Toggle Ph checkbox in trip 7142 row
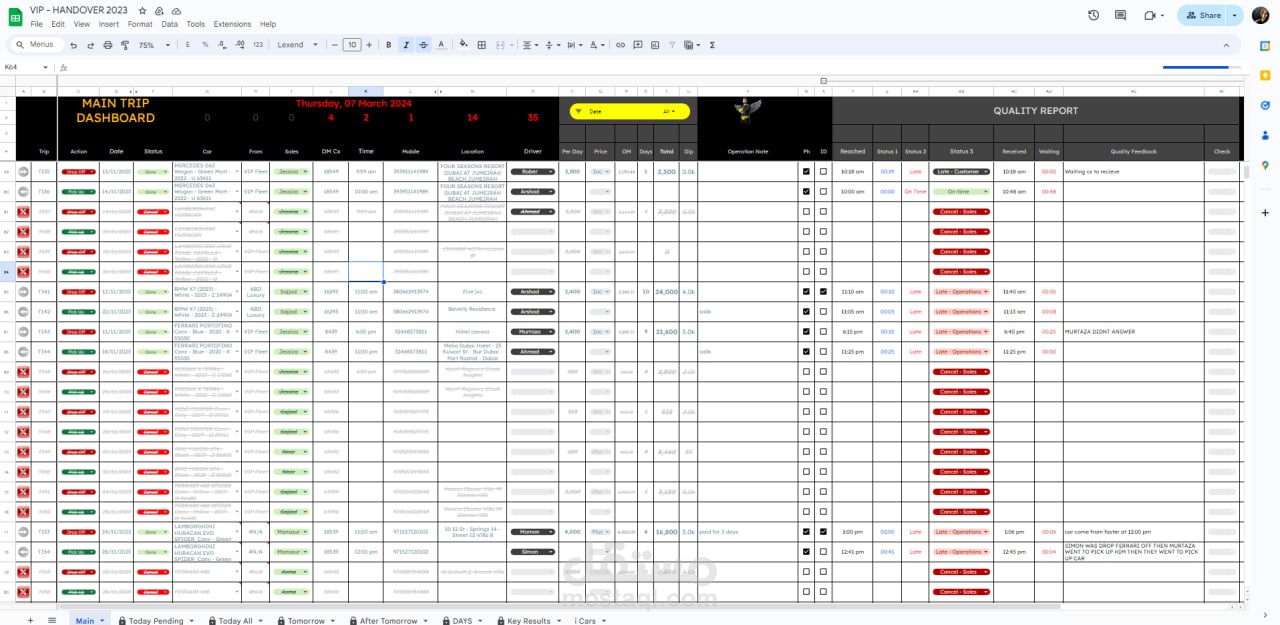 click(x=807, y=311)
